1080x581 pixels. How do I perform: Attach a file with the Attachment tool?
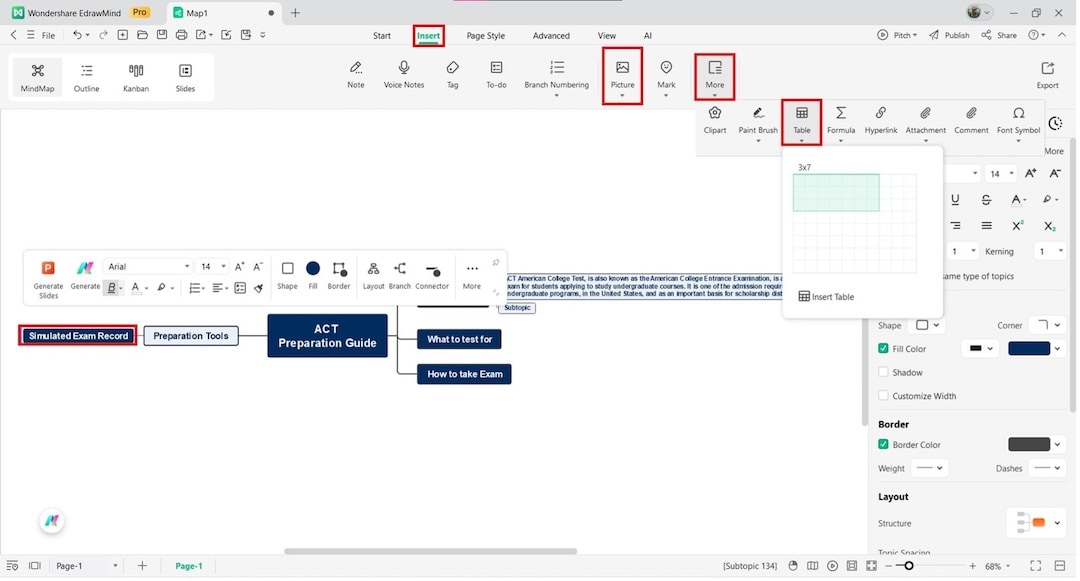pyautogui.click(x=925, y=121)
